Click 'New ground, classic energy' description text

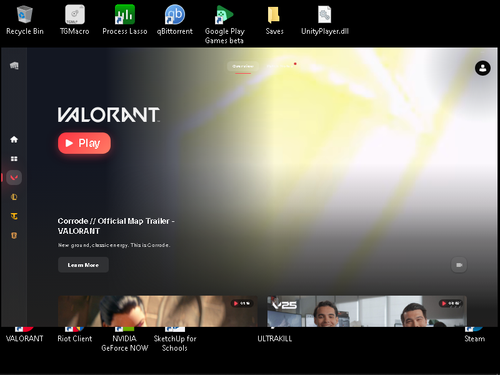point(114,245)
